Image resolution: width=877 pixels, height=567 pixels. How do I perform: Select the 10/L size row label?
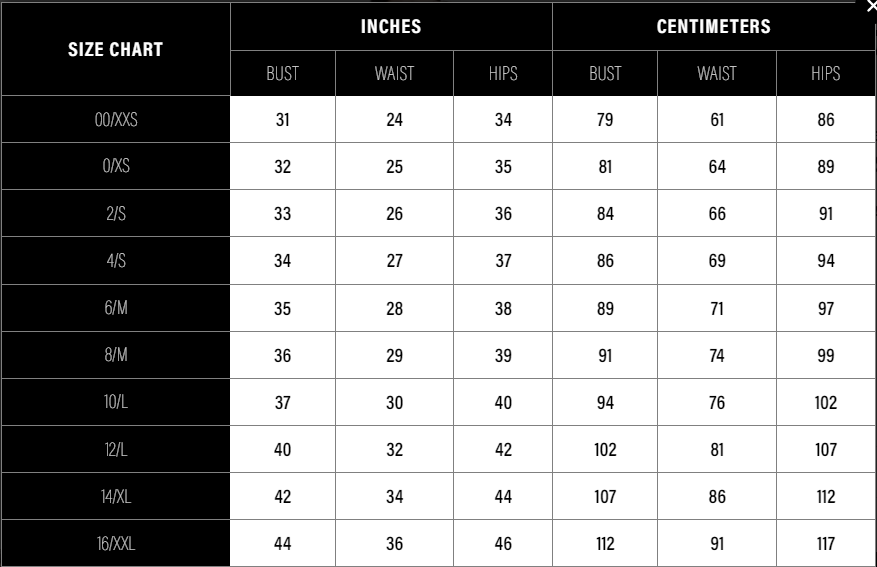115,403
